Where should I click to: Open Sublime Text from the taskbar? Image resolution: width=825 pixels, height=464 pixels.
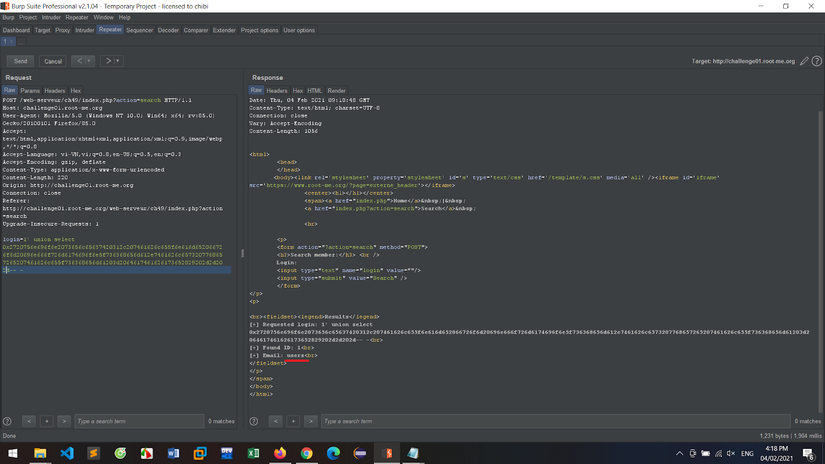click(93, 453)
